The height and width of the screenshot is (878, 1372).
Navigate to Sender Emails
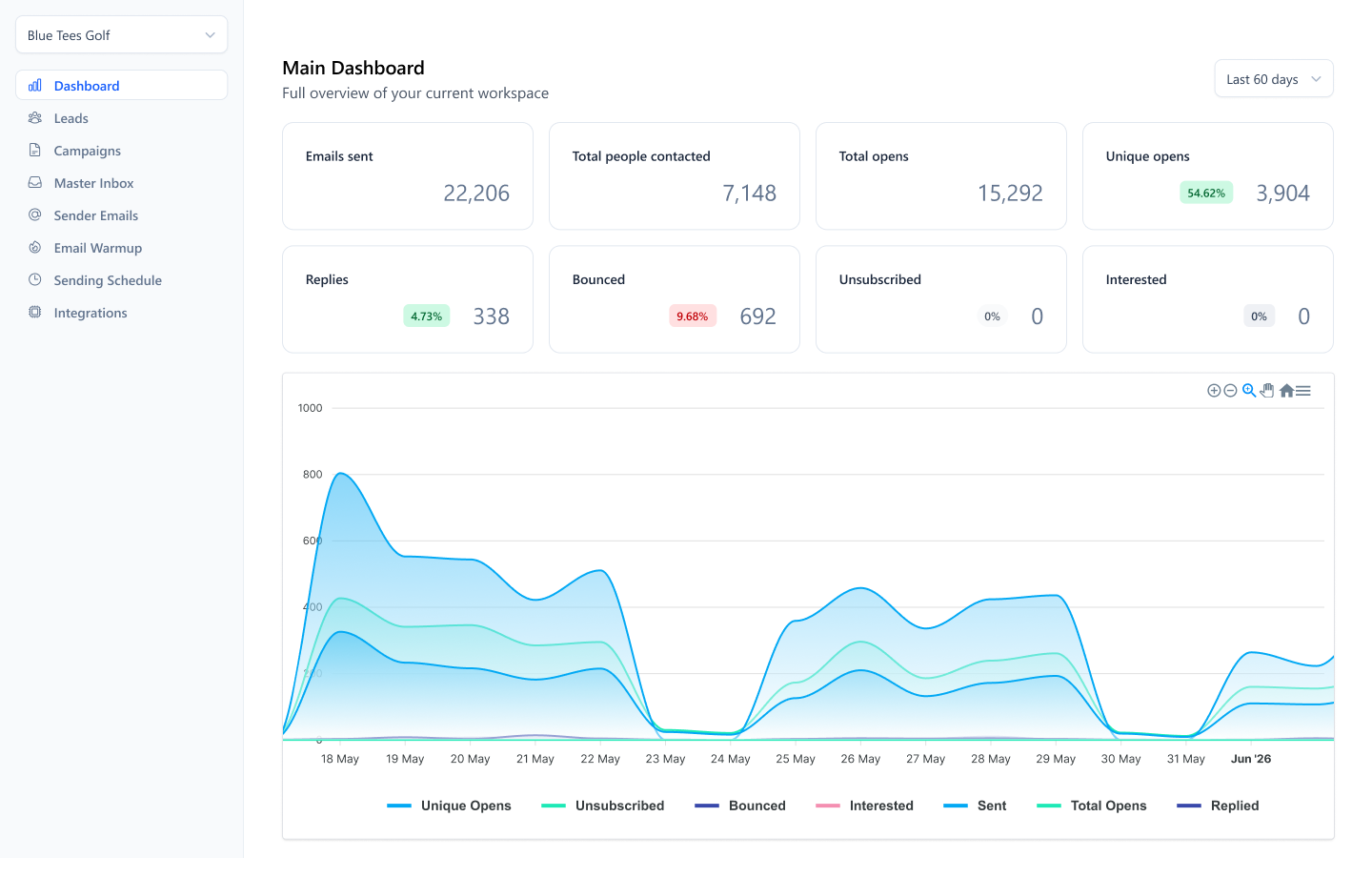click(x=121, y=215)
